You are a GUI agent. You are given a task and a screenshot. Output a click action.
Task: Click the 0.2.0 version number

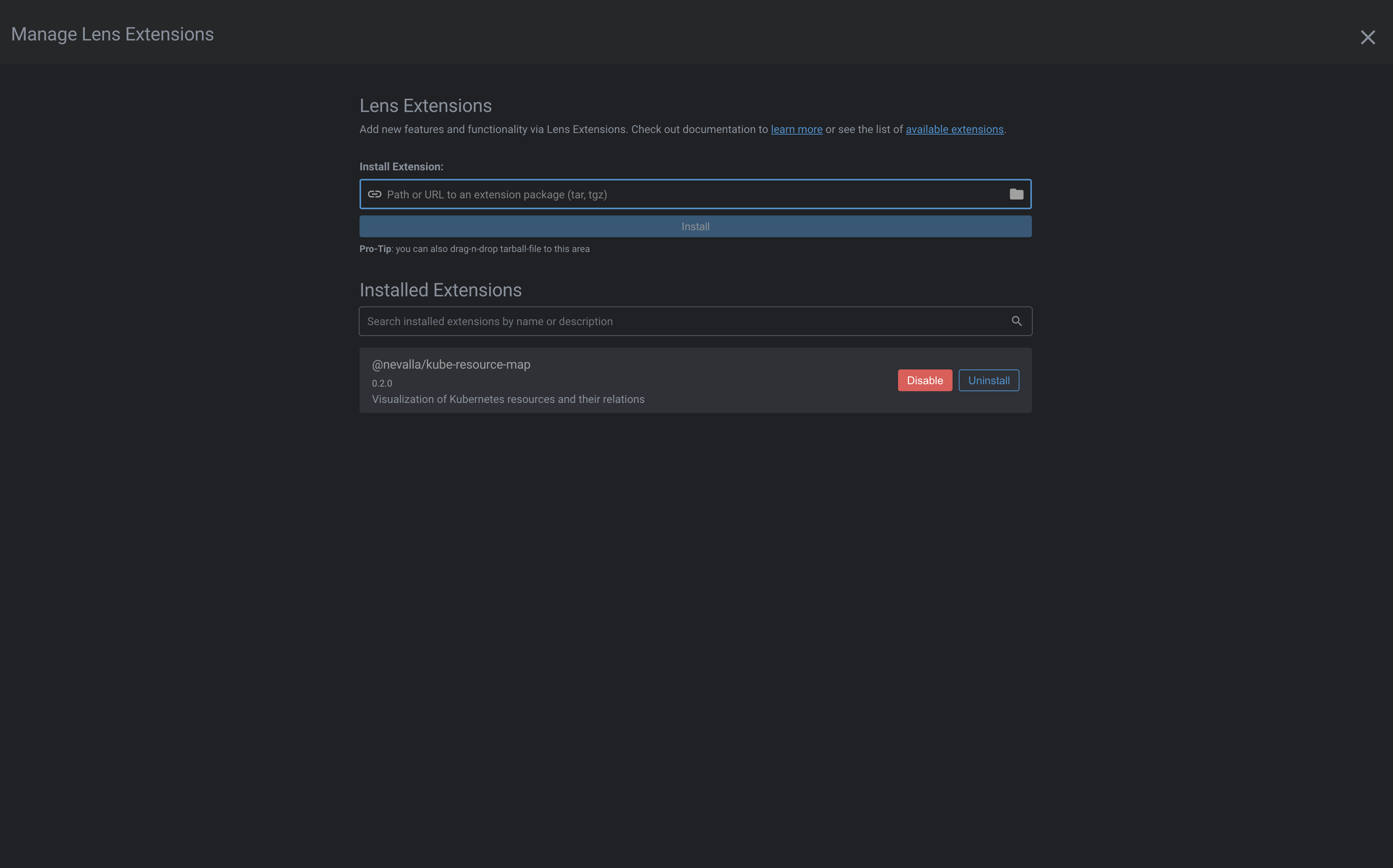382,383
